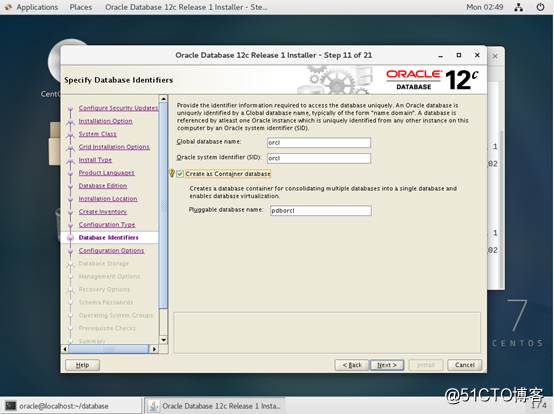Click the workspace switcher showing 1/4
The height and width of the screenshot is (414, 554).
[538, 406]
